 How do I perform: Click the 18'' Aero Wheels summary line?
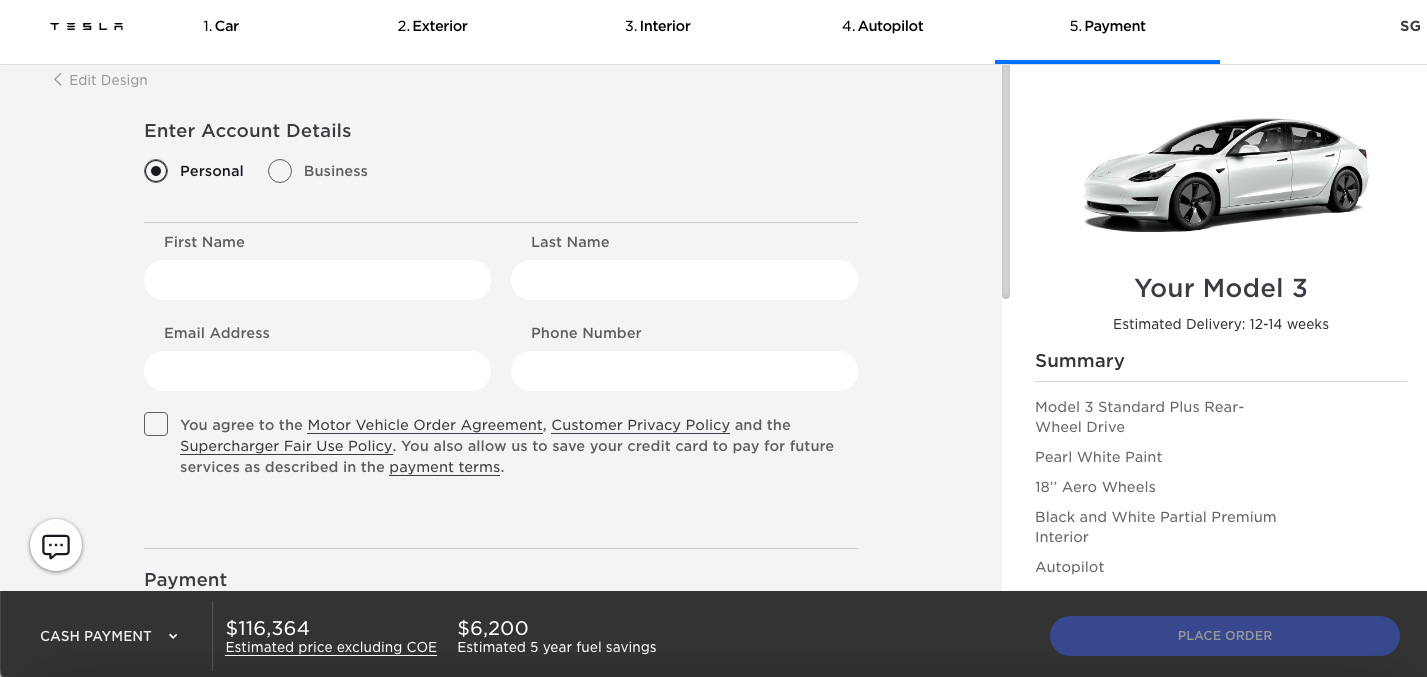(1095, 487)
